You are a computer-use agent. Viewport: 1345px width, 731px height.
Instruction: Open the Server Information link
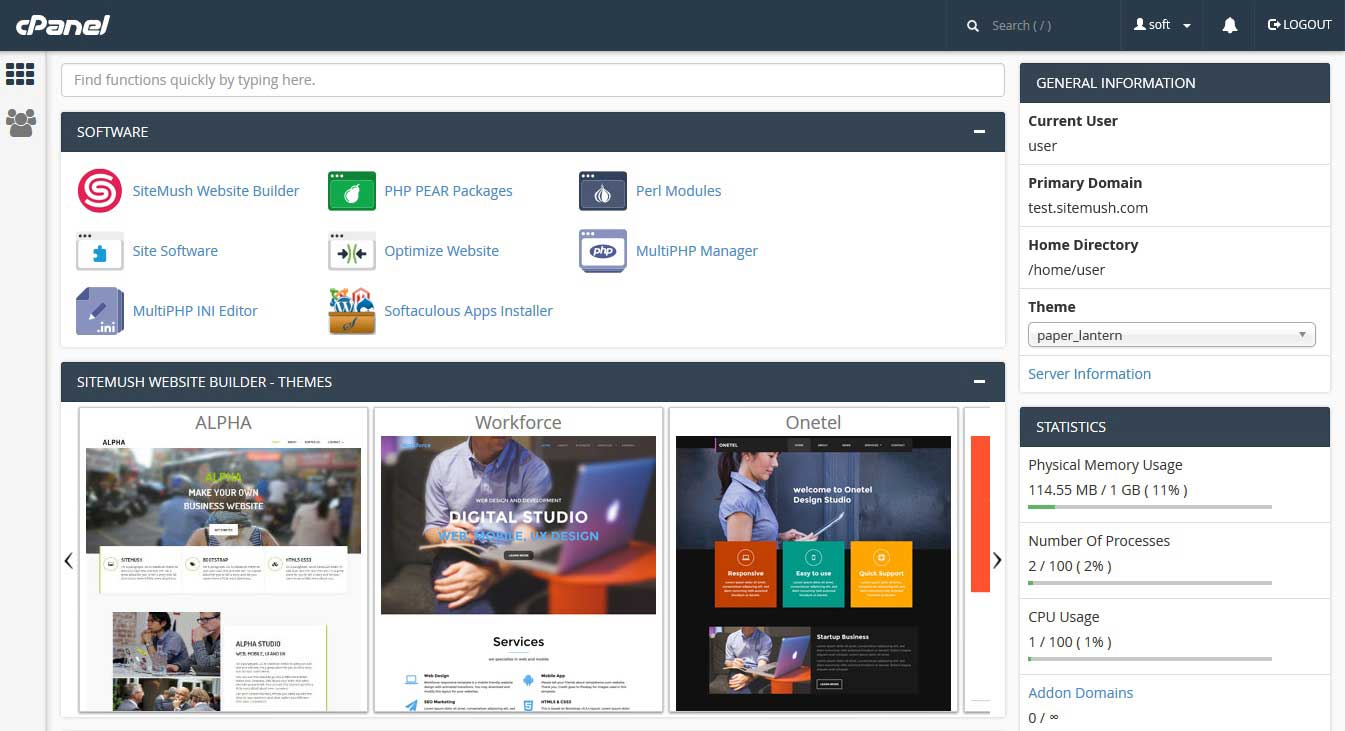pyautogui.click(x=1089, y=374)
